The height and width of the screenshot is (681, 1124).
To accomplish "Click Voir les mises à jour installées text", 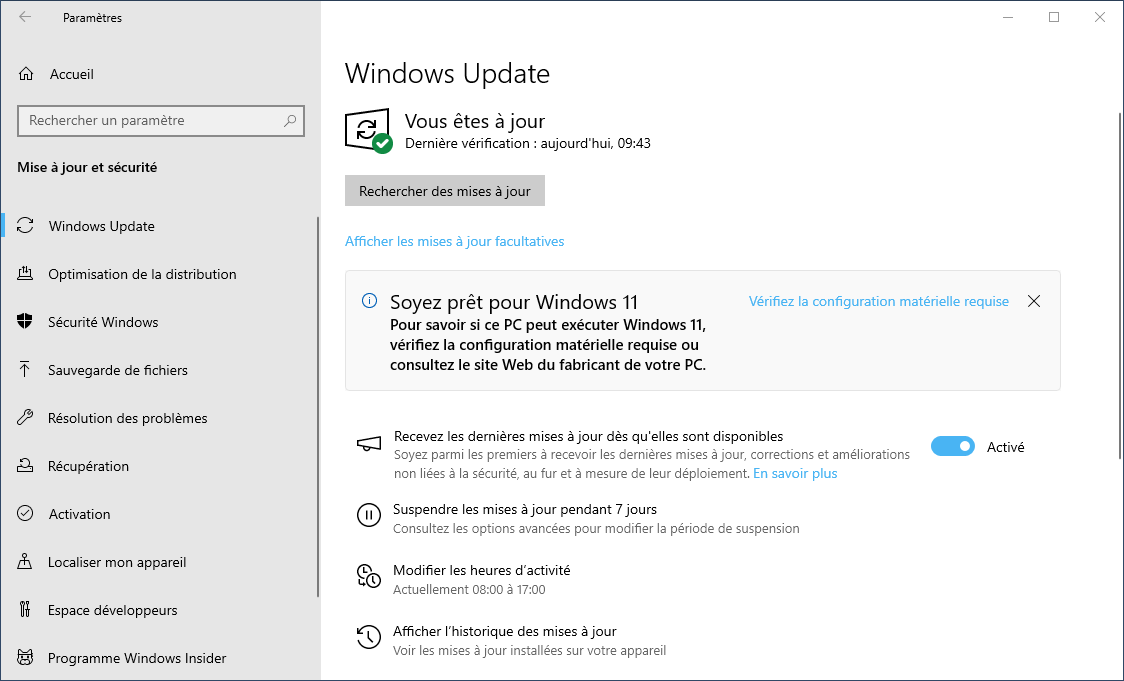I will pyautogui.click(x=529, y=650).
